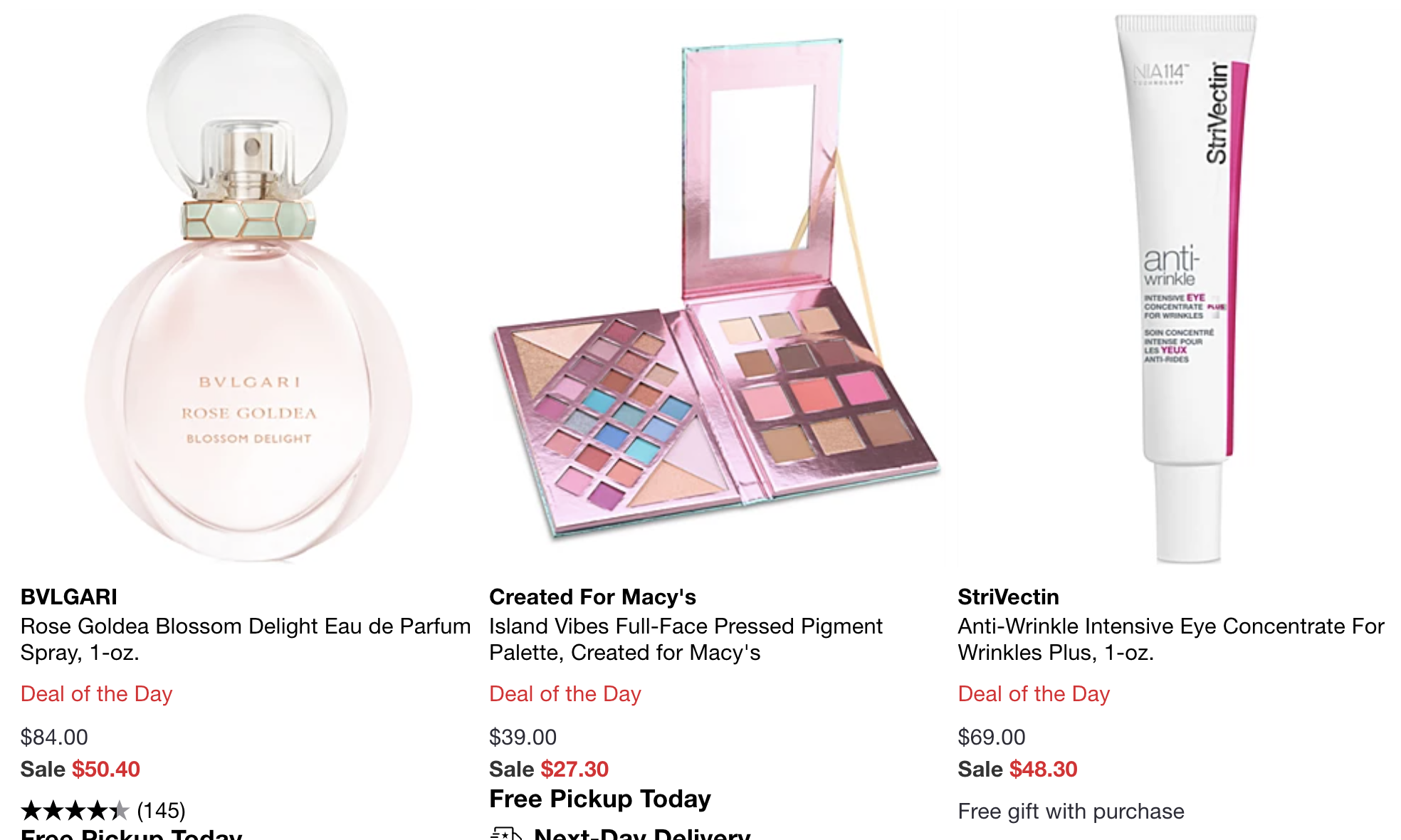Open the Island Vibes palette image
The width and height of the screenshot is (1401, 840).
click(716, 288)
